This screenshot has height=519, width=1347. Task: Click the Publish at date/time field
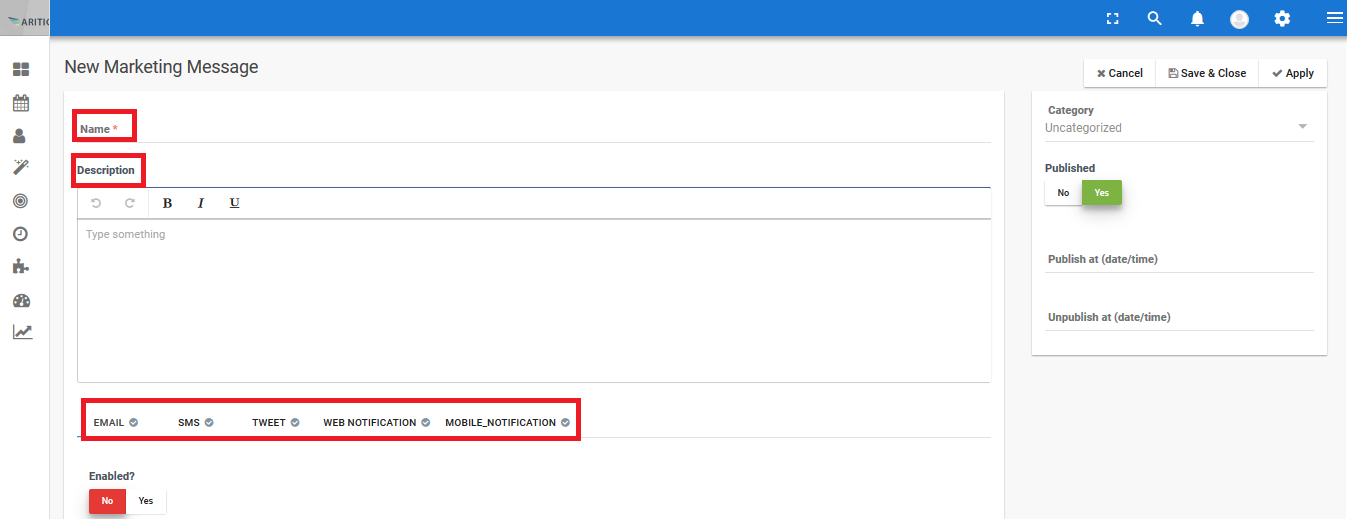pos(1178,260)
